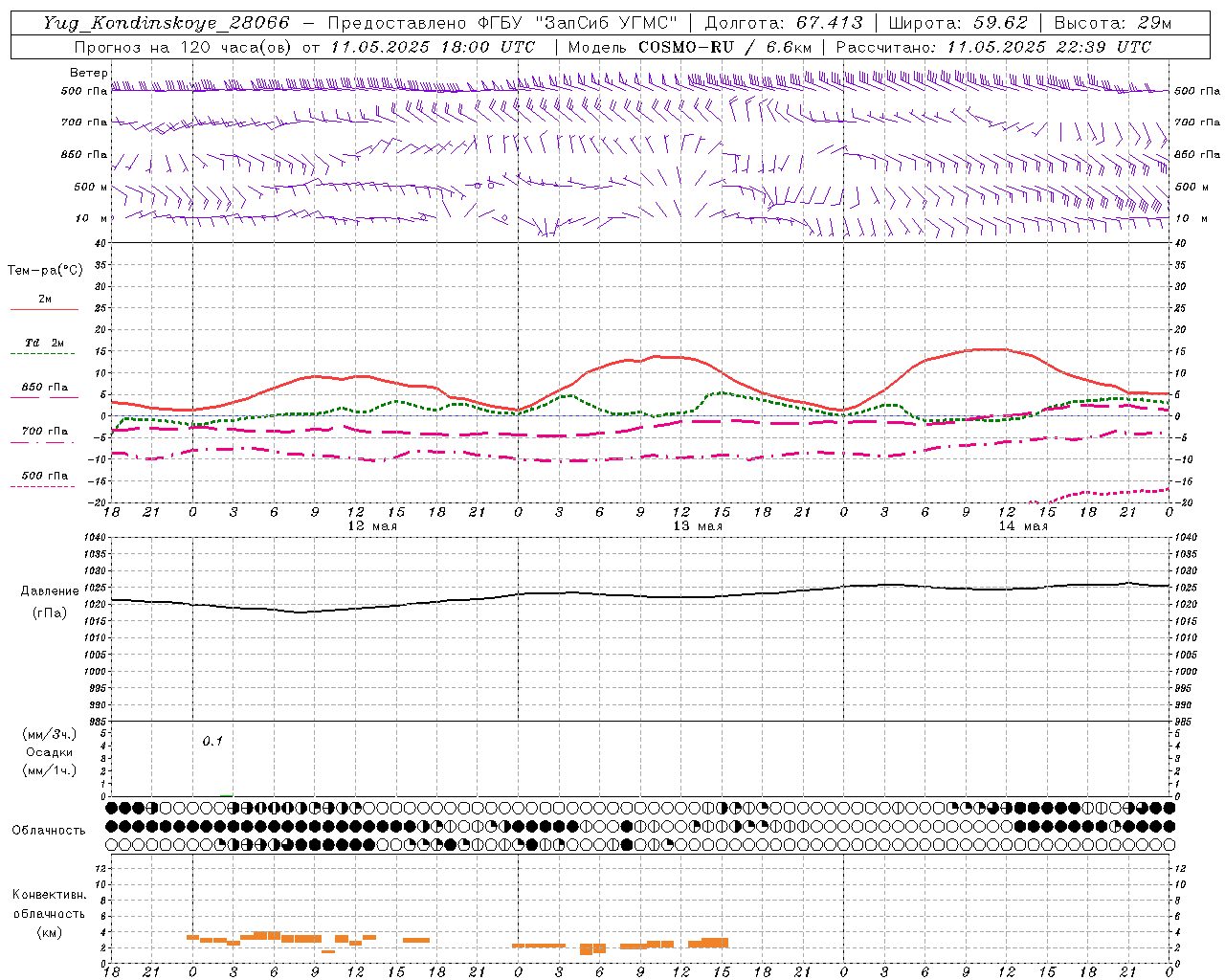Click the 14 мая date label

pyautogui.click(x=1023, y=526)
